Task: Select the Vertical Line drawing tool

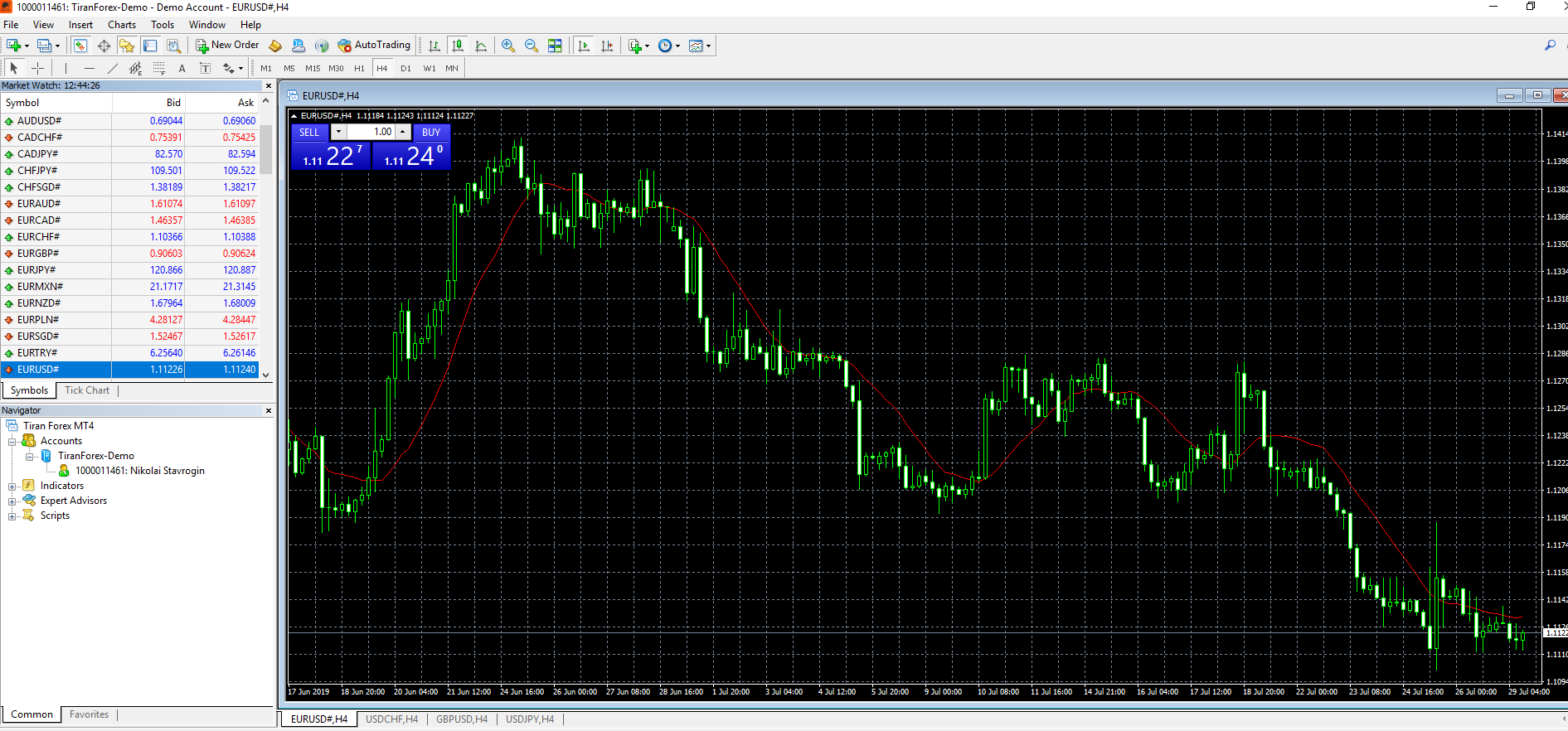Action: click(66, 68)
